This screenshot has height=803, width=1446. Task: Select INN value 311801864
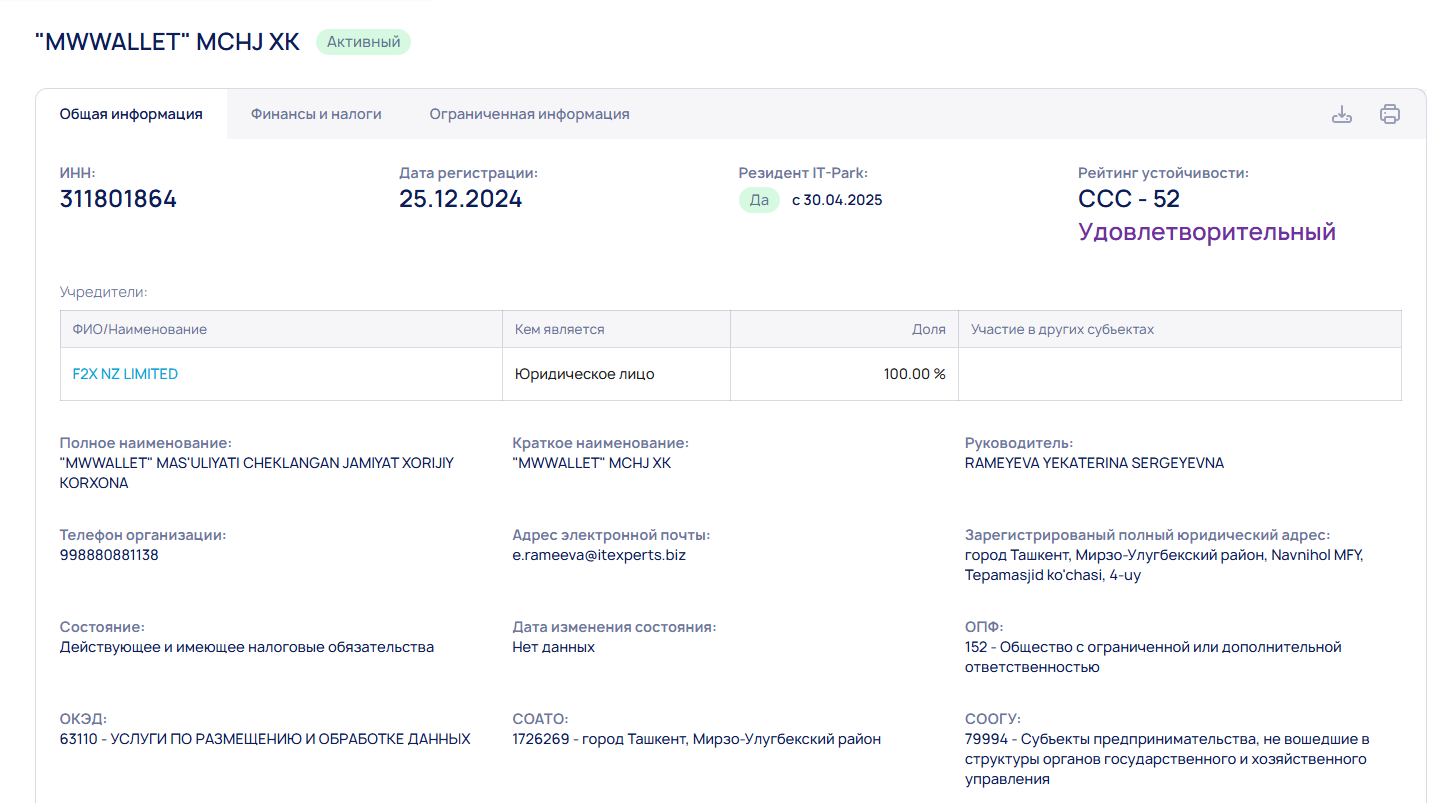(118, 199)
